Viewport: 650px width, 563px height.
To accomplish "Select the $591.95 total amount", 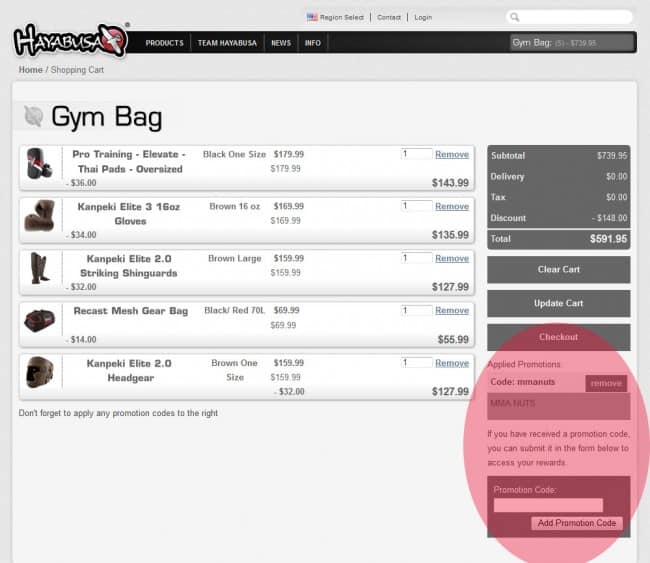I will click(x=608, y=239).
